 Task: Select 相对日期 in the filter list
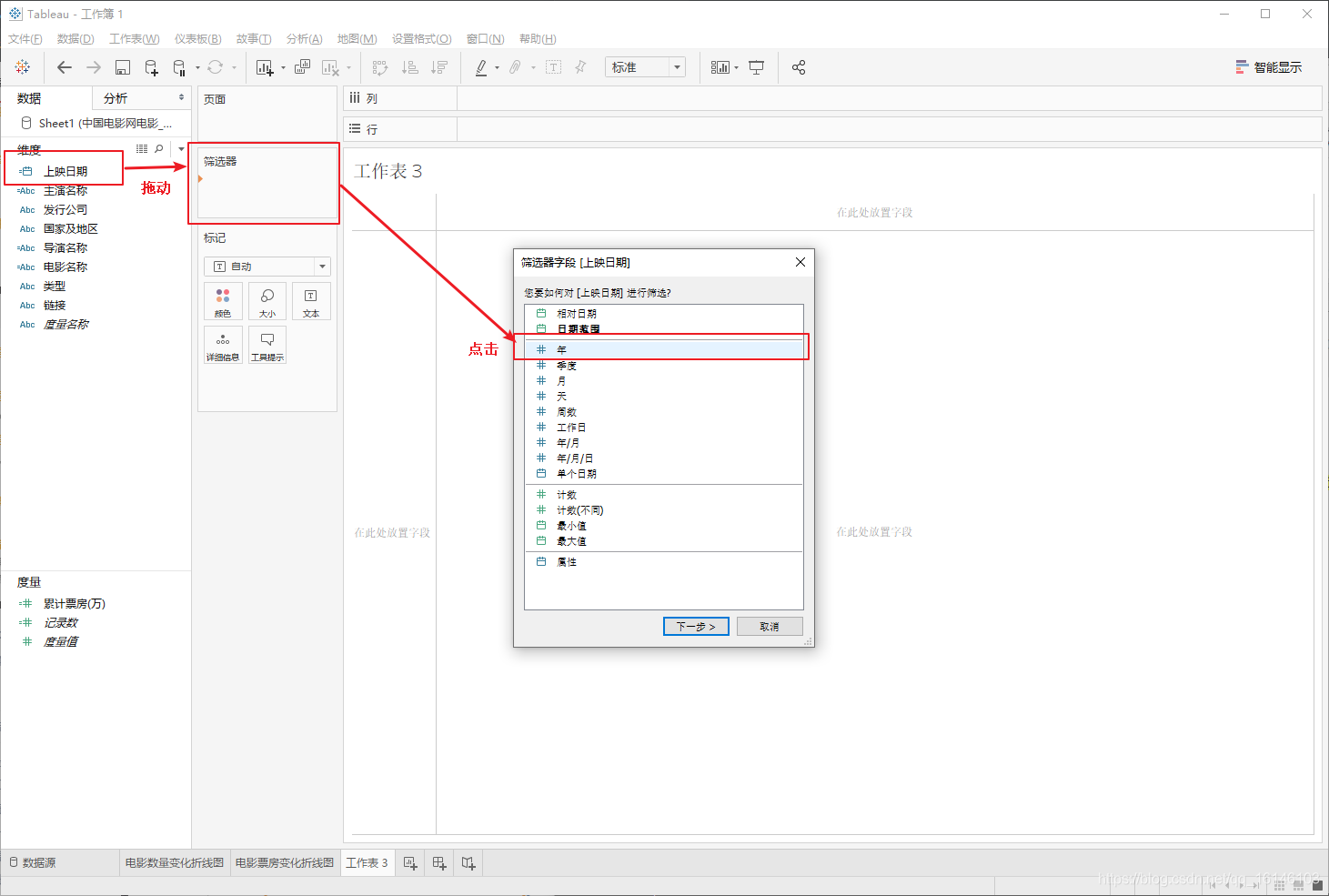point(664,313)
